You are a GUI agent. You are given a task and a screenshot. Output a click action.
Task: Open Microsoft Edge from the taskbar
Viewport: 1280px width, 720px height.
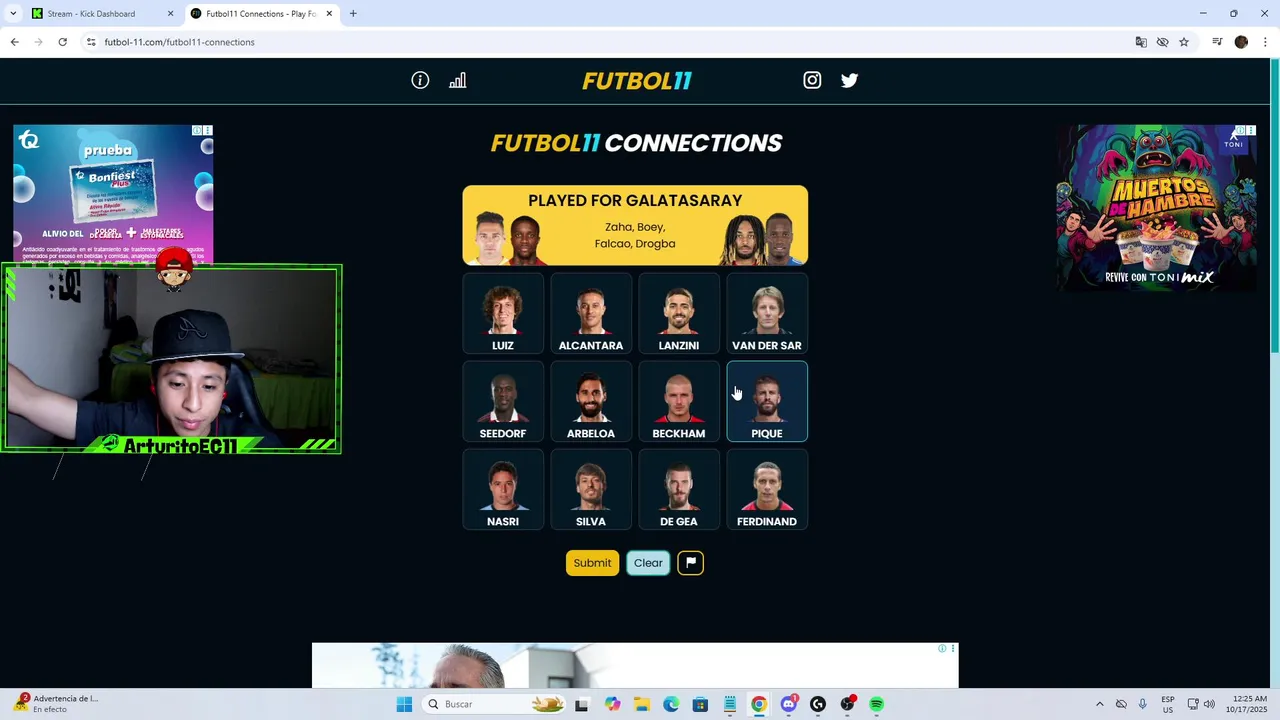click(x=671, y=704)
